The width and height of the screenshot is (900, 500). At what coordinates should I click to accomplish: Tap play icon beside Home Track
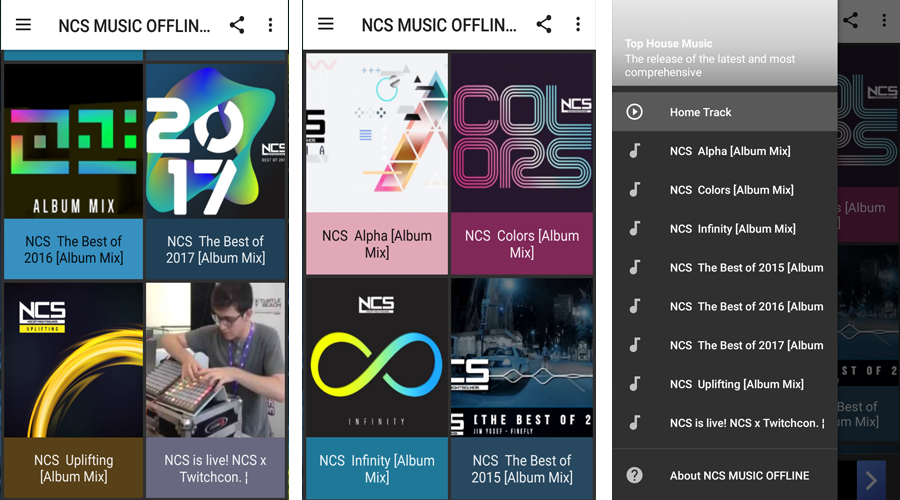[x=634, y=112]
